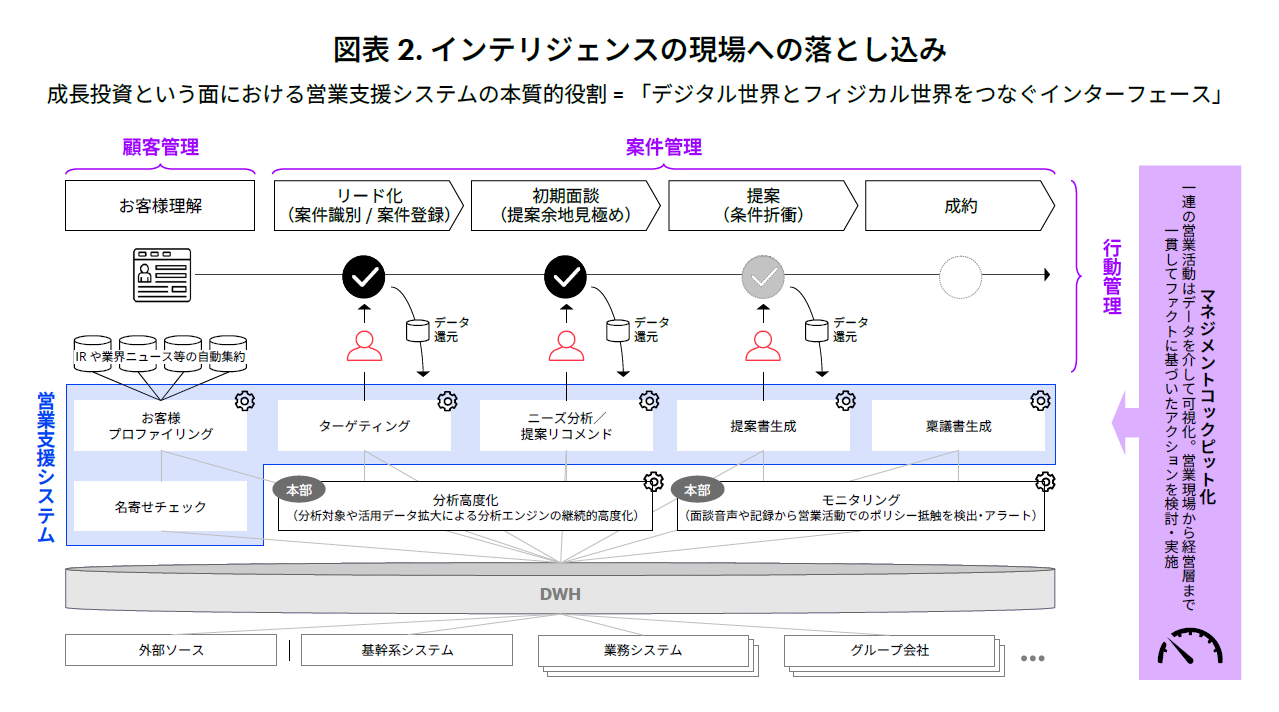
Task: Open gear settings on お客様プロファイリング box
Action: (244, 401)
